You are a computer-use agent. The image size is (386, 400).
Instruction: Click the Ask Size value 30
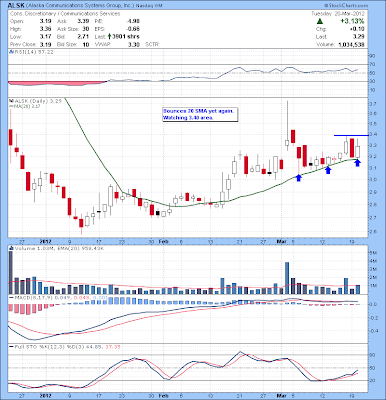[x=86, y=29]
